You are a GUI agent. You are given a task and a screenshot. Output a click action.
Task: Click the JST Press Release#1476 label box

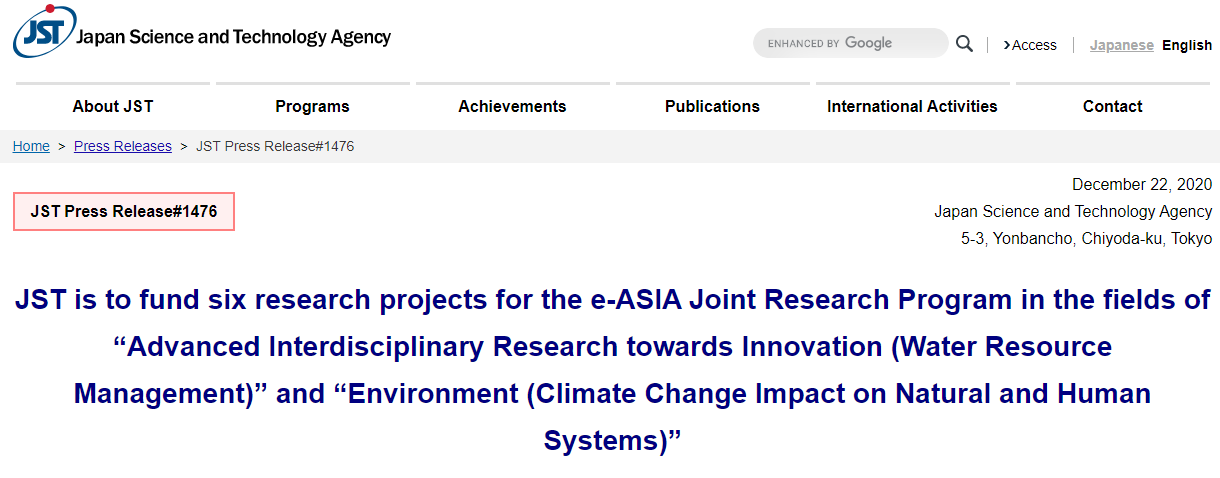point(124,211)
